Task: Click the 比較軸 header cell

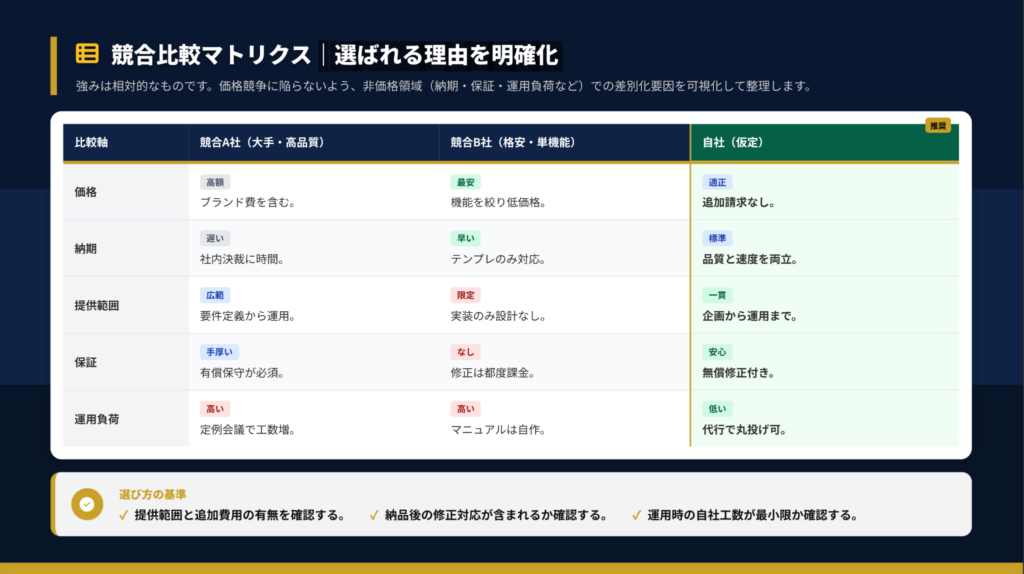Action: (91, 143)
